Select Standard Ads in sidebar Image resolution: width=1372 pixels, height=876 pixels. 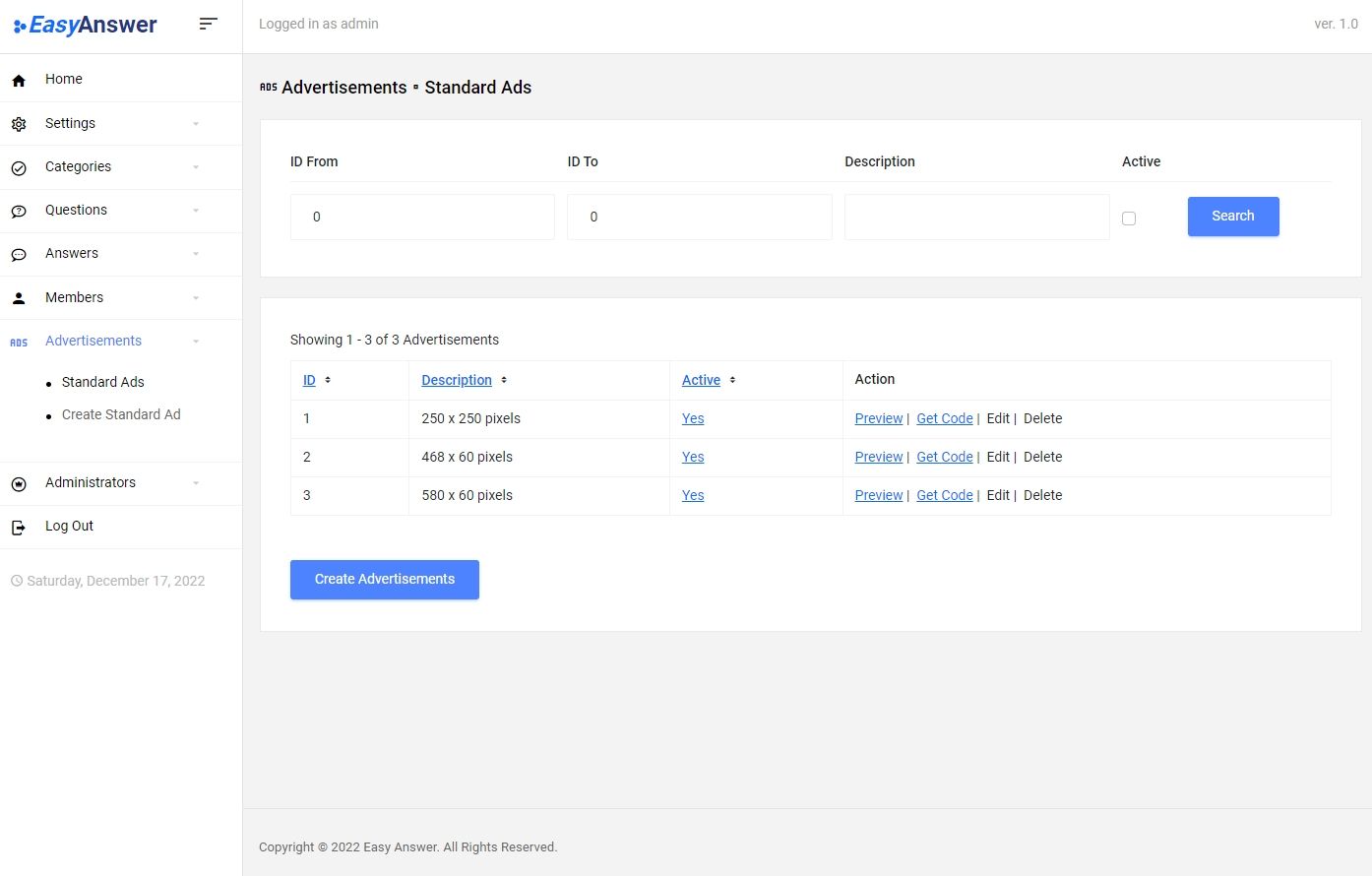(102, 382)
